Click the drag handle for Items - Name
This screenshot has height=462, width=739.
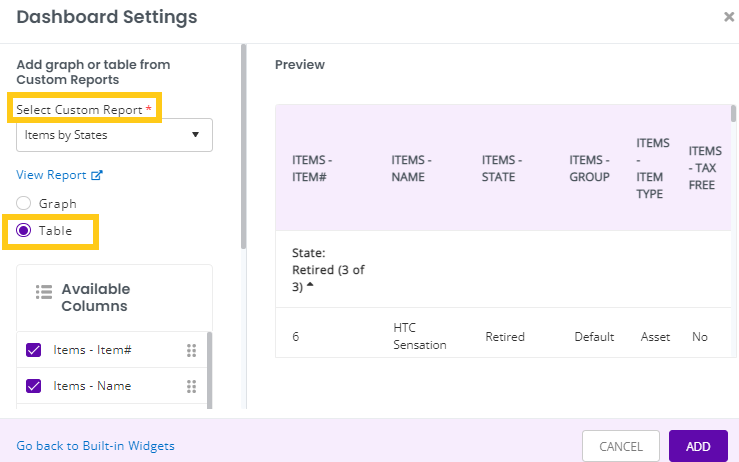(191, 387)
